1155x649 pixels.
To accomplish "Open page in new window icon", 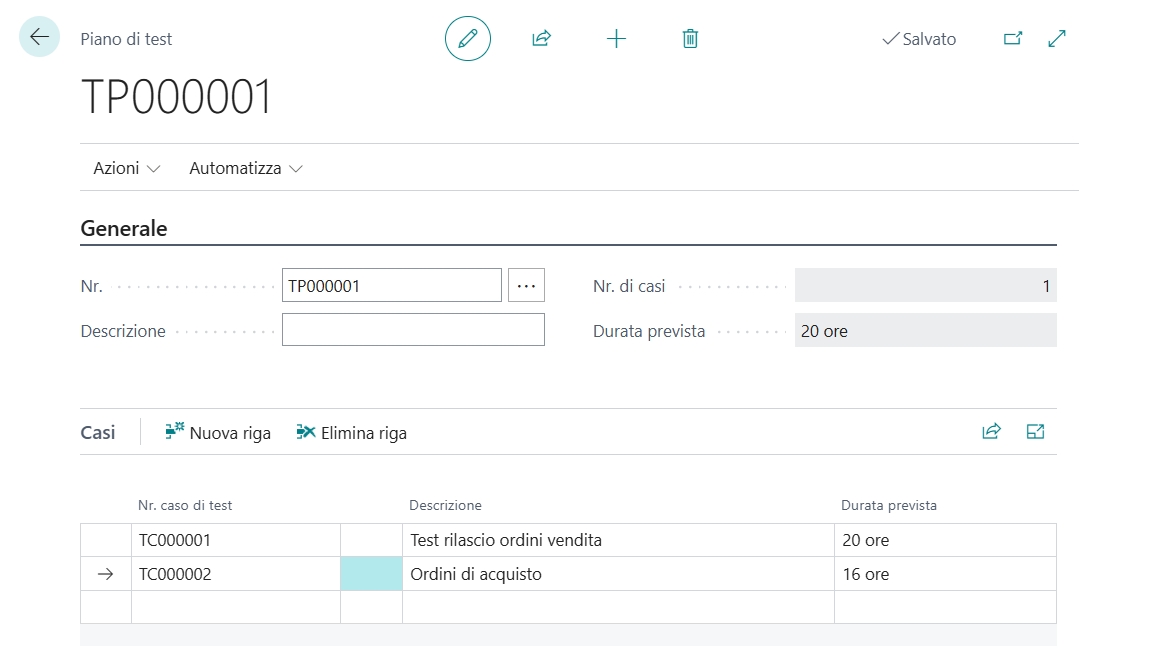I will tap(1013, 39).
